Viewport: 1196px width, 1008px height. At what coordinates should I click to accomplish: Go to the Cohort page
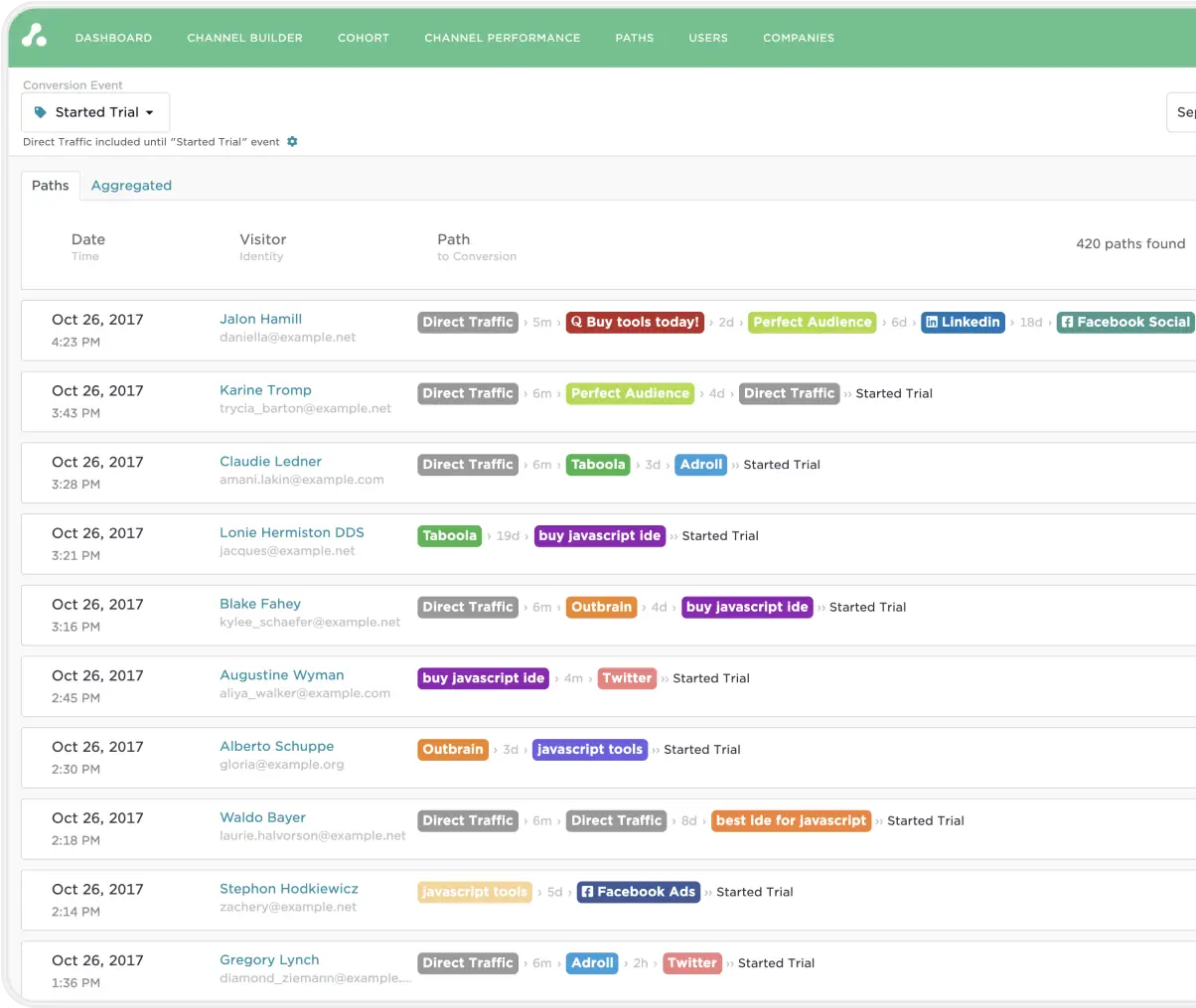364,38
